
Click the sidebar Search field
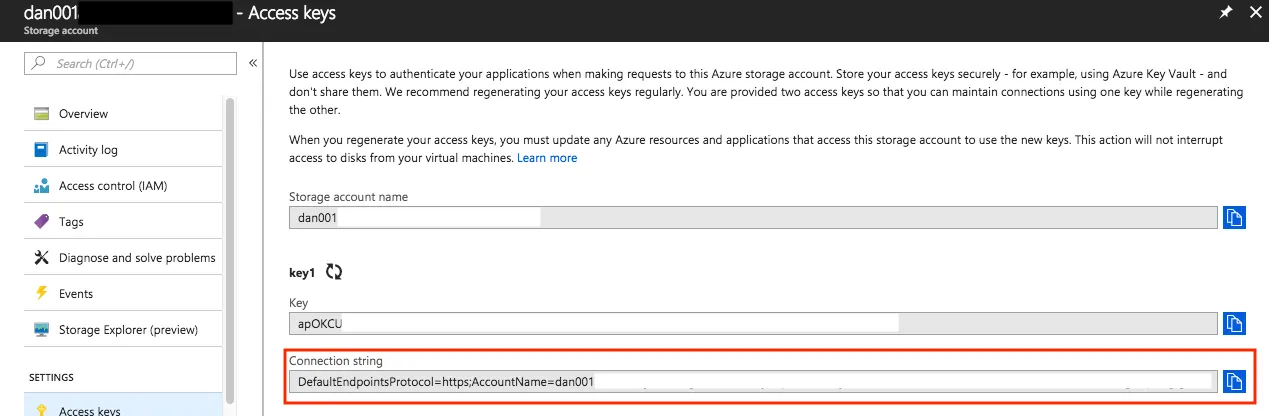point(130,63)
